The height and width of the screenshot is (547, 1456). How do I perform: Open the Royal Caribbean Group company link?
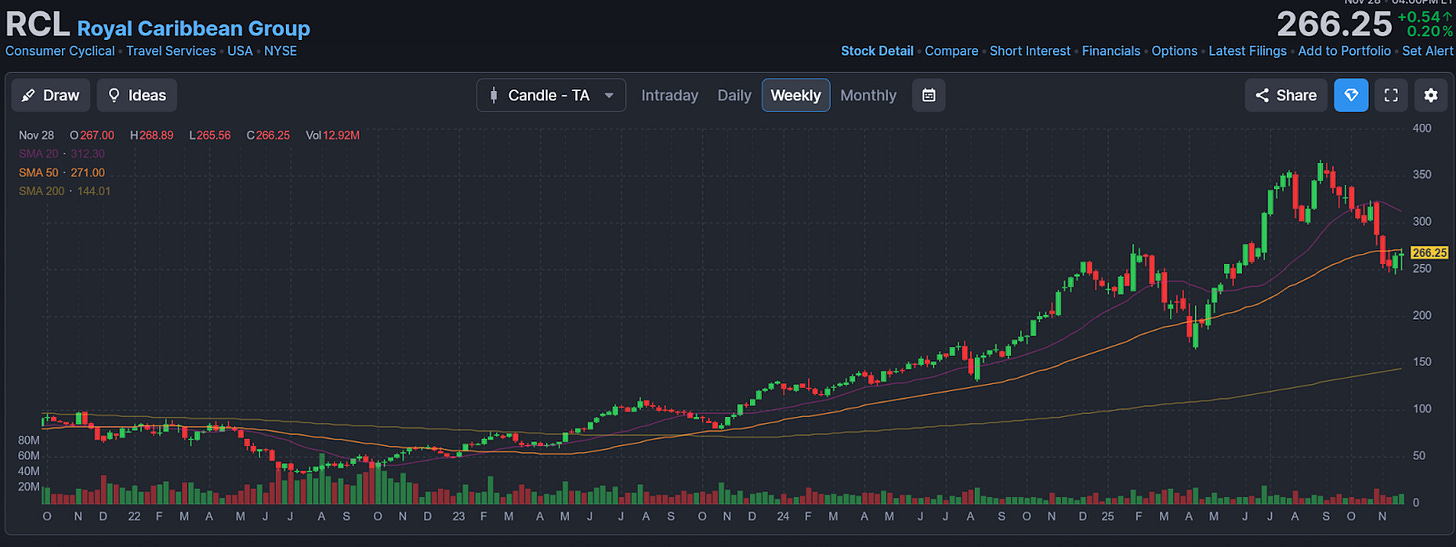tap(194, 29)
